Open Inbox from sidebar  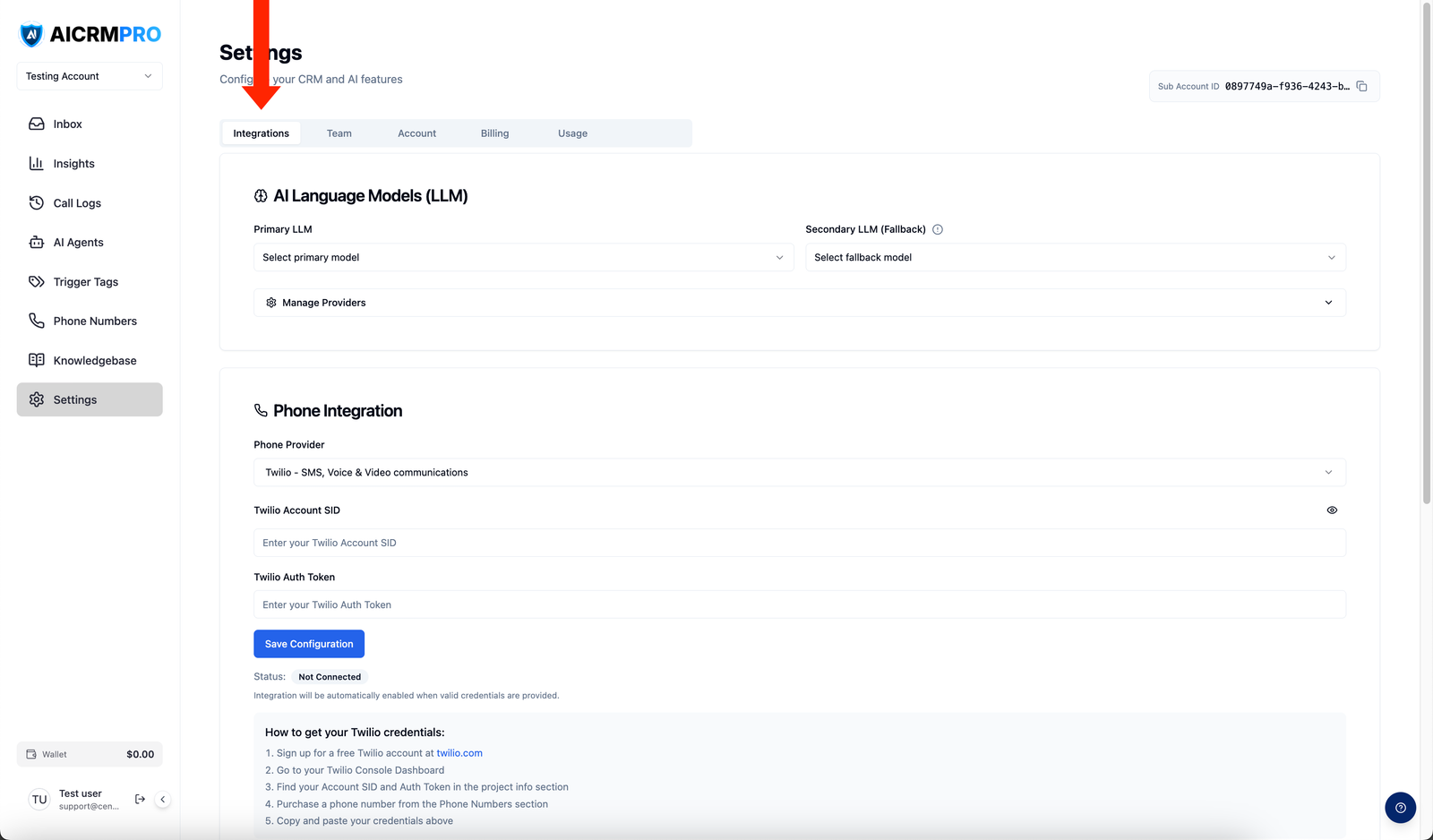[x=90, y=124]
